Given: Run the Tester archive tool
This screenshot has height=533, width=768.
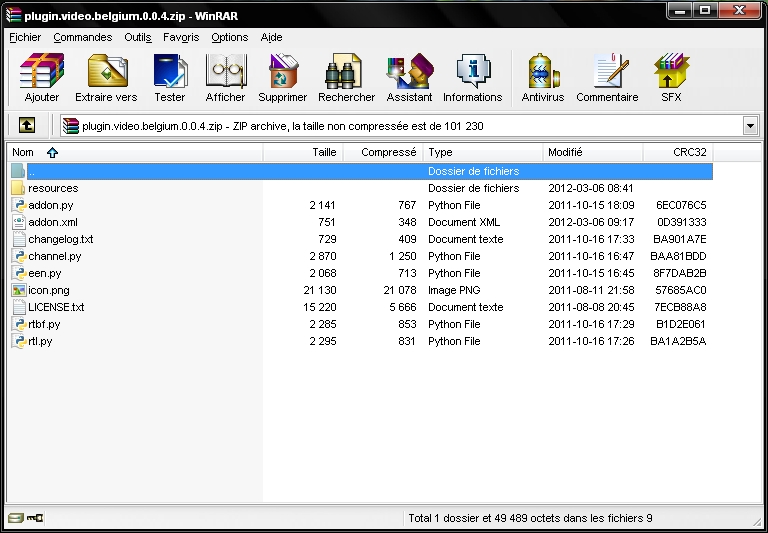Looking at the screenshot, I should pyautogui.click(x=170, y=71).
